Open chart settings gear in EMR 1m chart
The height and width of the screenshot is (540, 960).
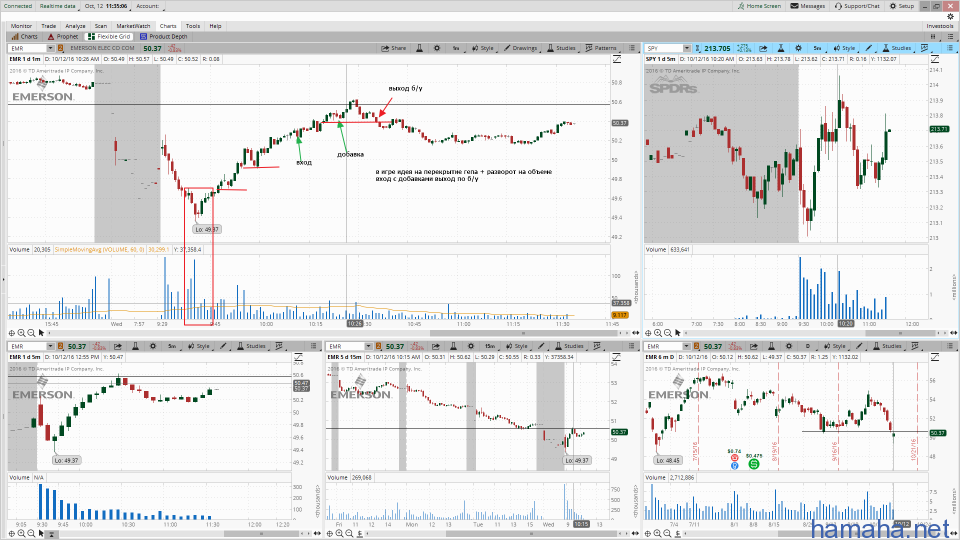437,48
